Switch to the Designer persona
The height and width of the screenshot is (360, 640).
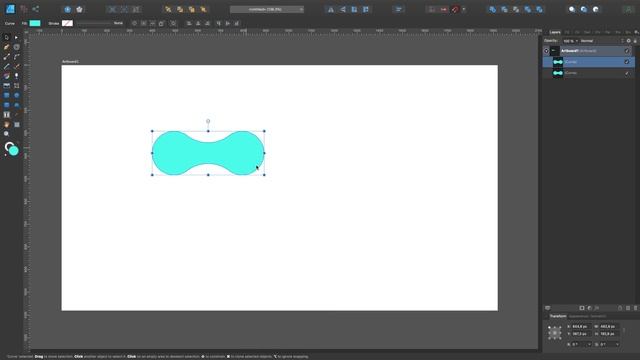pyautogui.click(x=10, y=9)
